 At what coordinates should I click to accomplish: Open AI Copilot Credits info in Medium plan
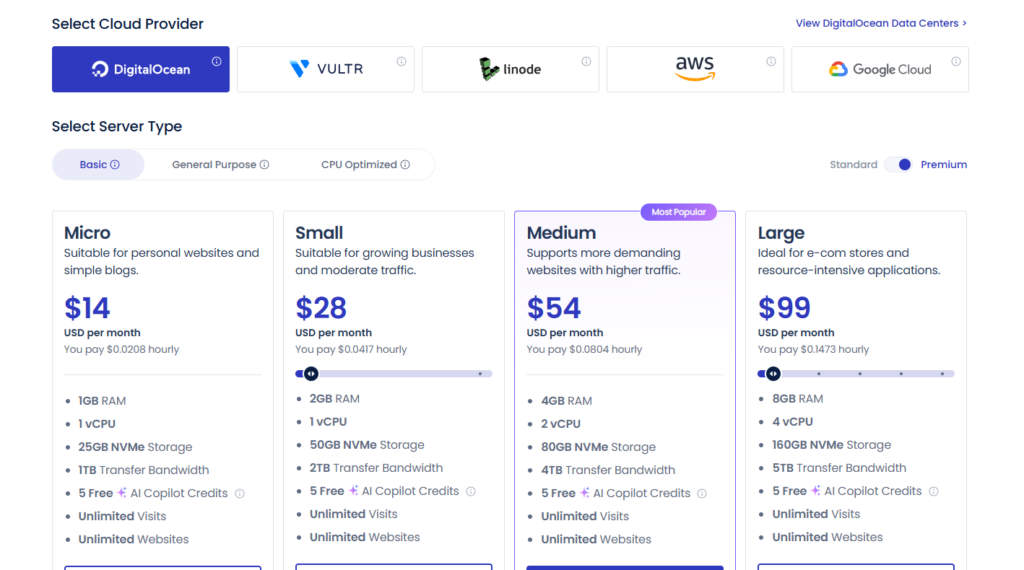click(702, 494)
